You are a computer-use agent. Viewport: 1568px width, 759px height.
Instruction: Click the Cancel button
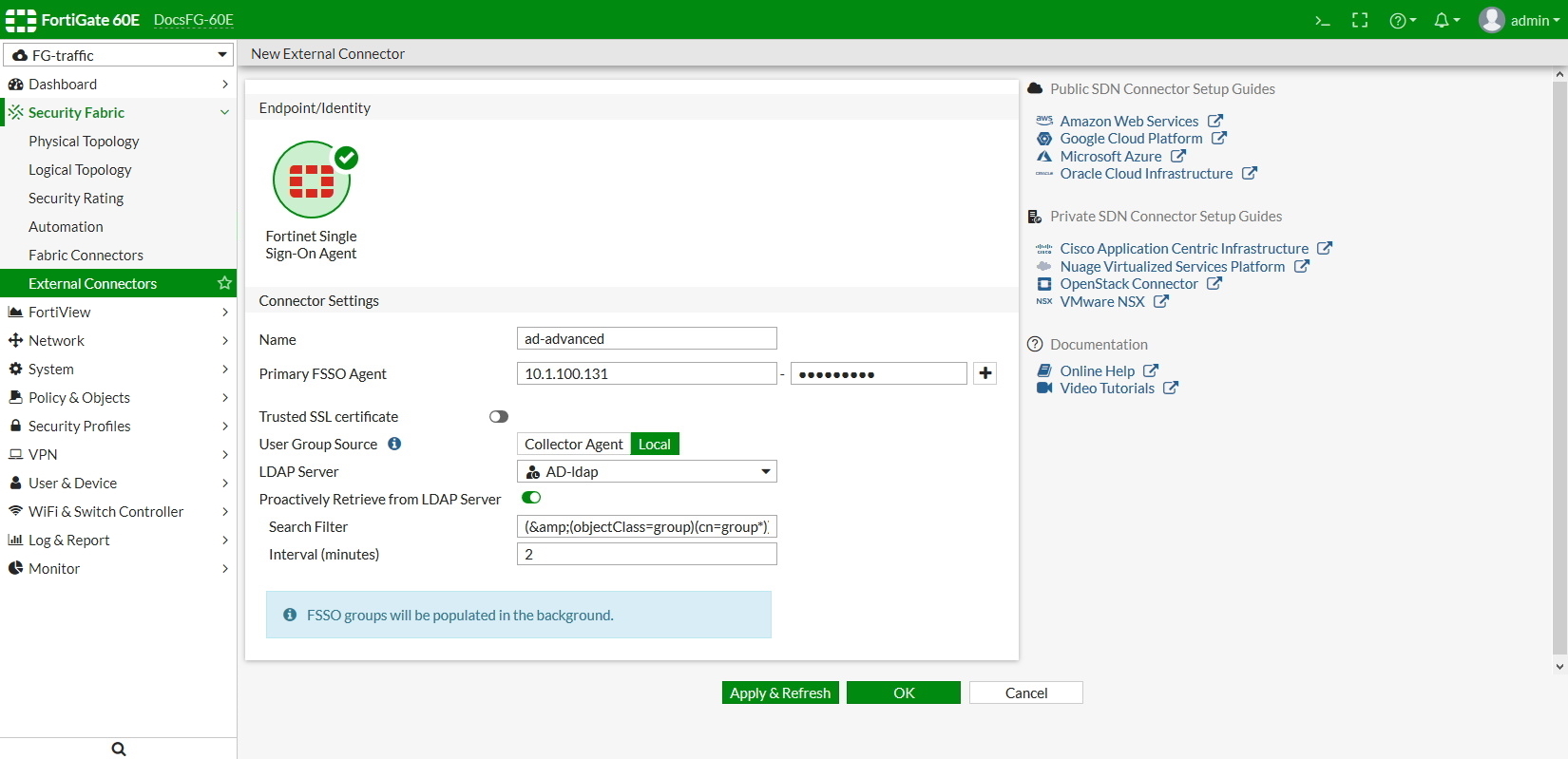(1026, 693)
